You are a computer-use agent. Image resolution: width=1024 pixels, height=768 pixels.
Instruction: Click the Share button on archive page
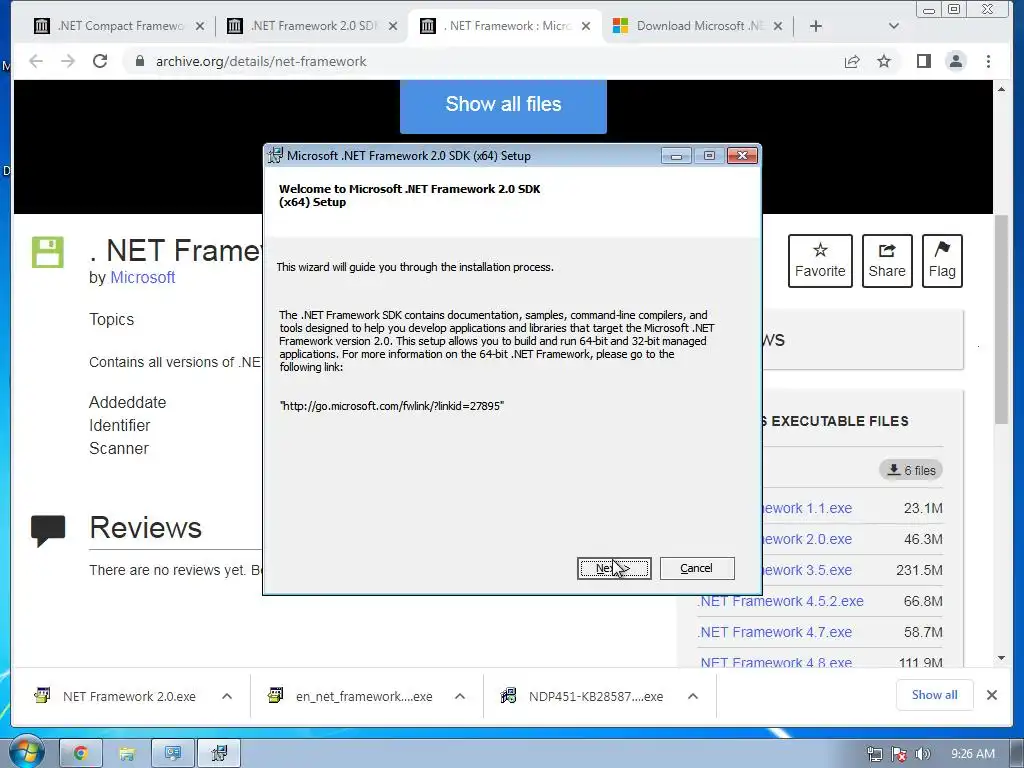point(887,261)
